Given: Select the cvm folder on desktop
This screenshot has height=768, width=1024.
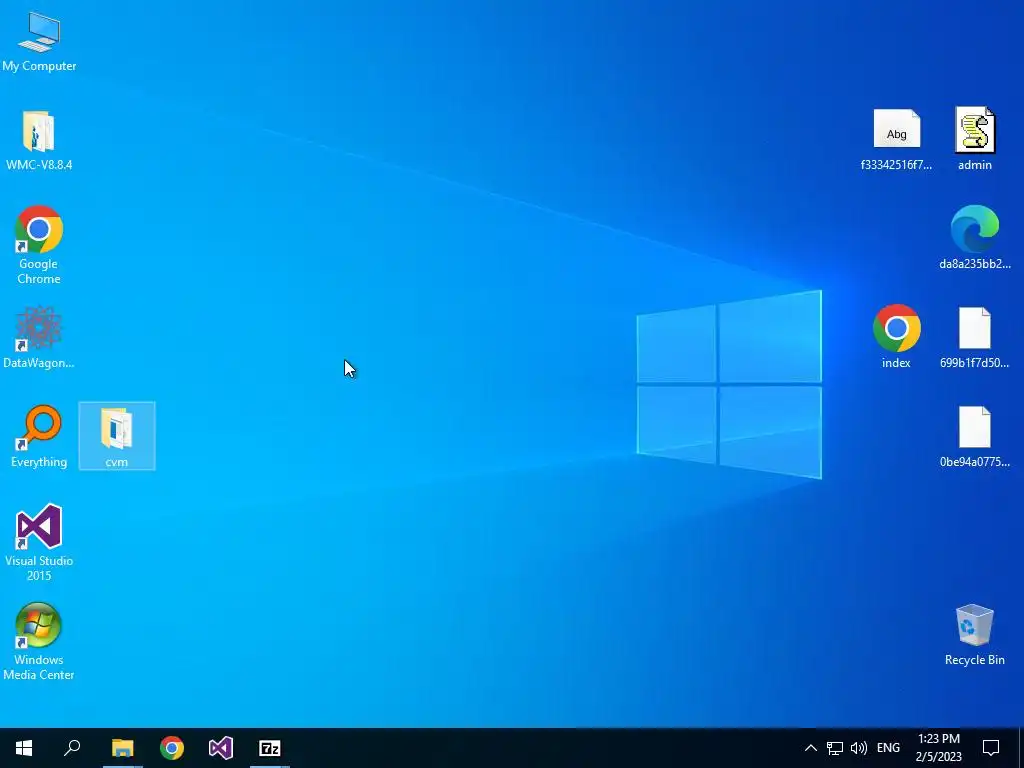Looking at the screenshot, I should pyautogui.click(x=117, y=436).
